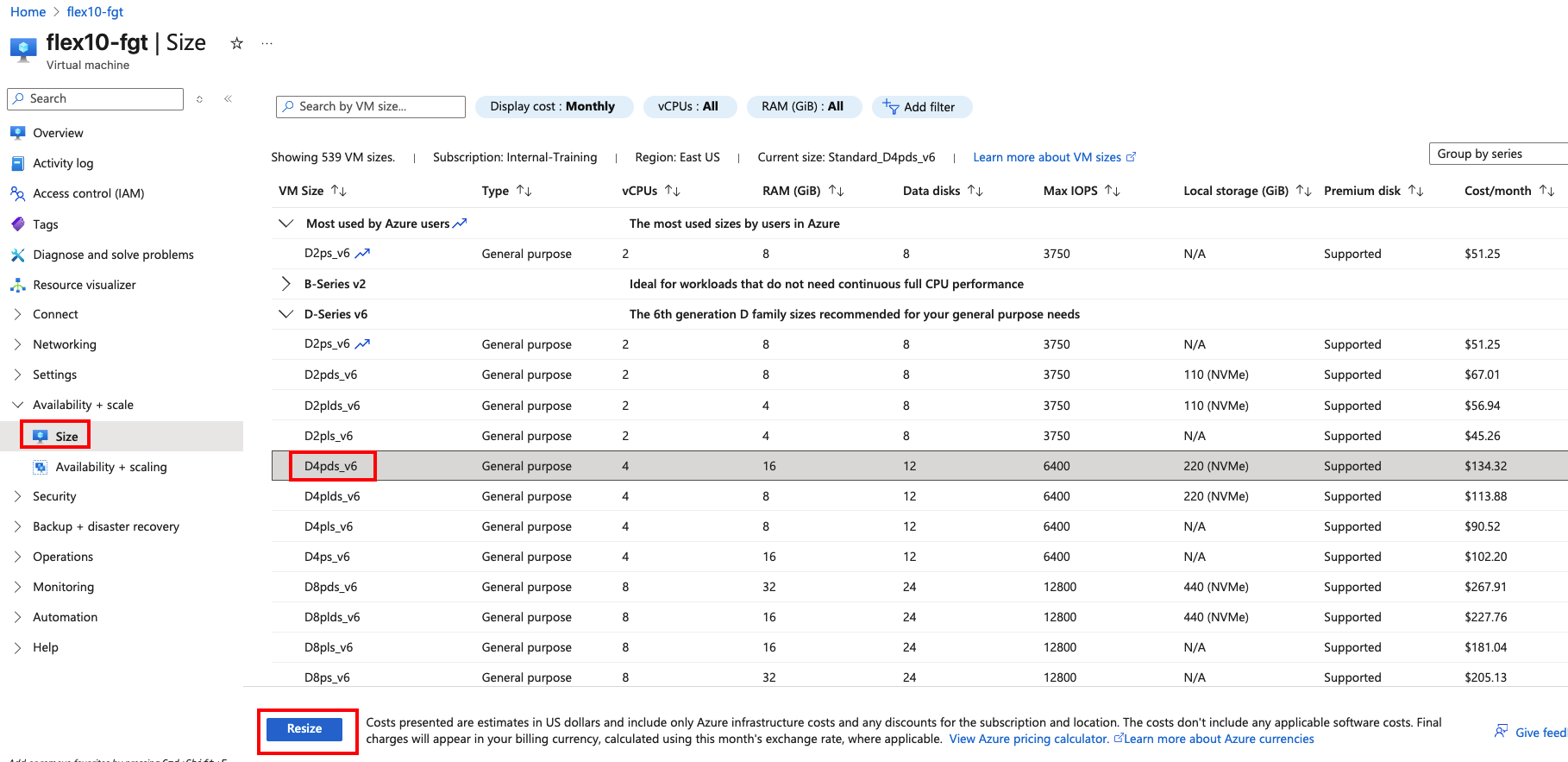Open Overview in sidebar menu

pos(58,133)
